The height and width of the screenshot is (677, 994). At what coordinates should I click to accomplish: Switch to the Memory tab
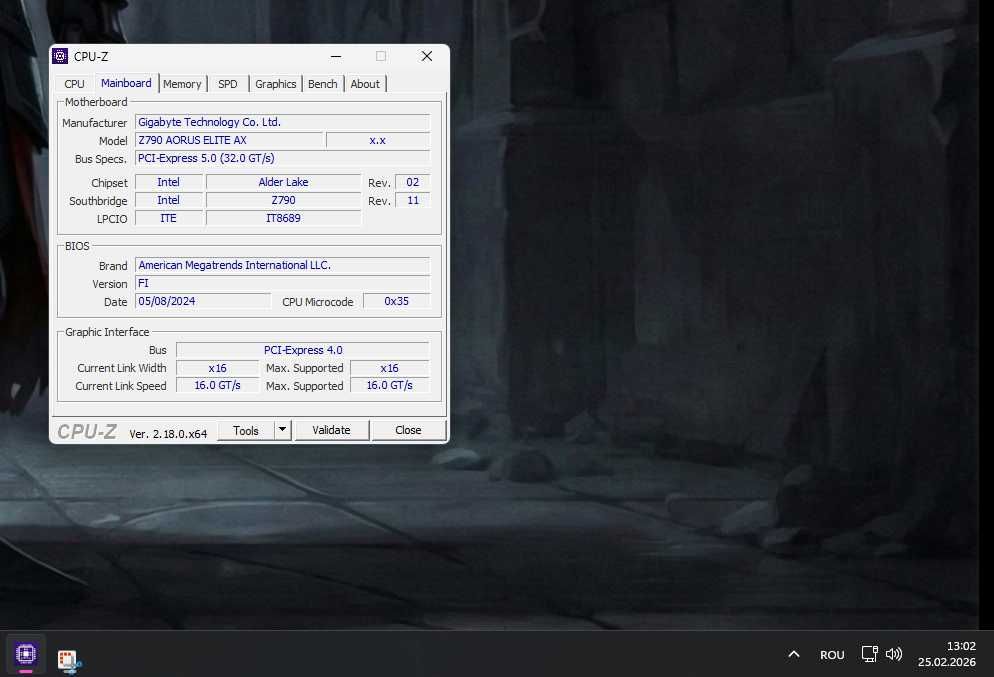(182, 84)
